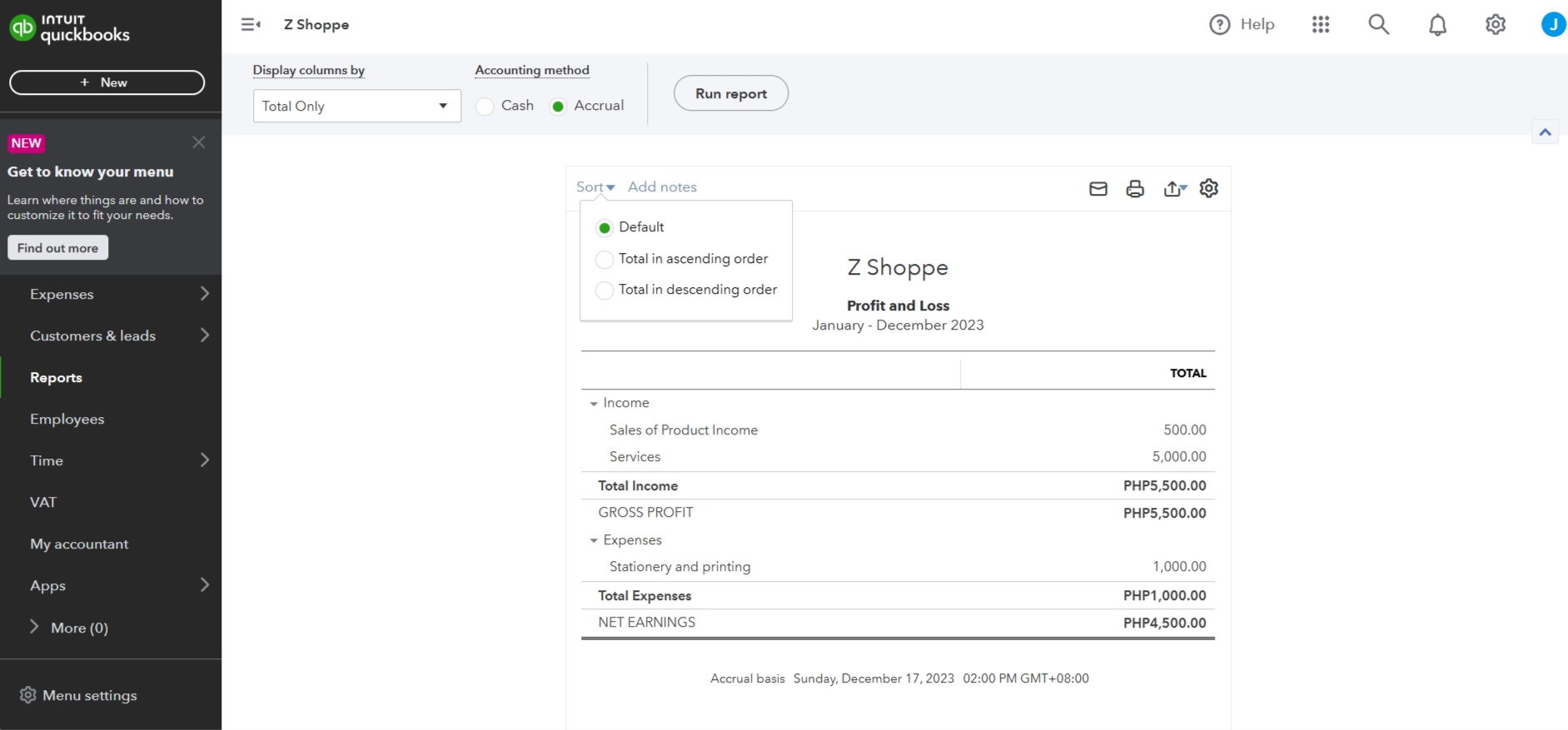Open Employees in the sidebar
Image resolution: width=1568 pixels, height=730 pixels.
coord(67,420)
